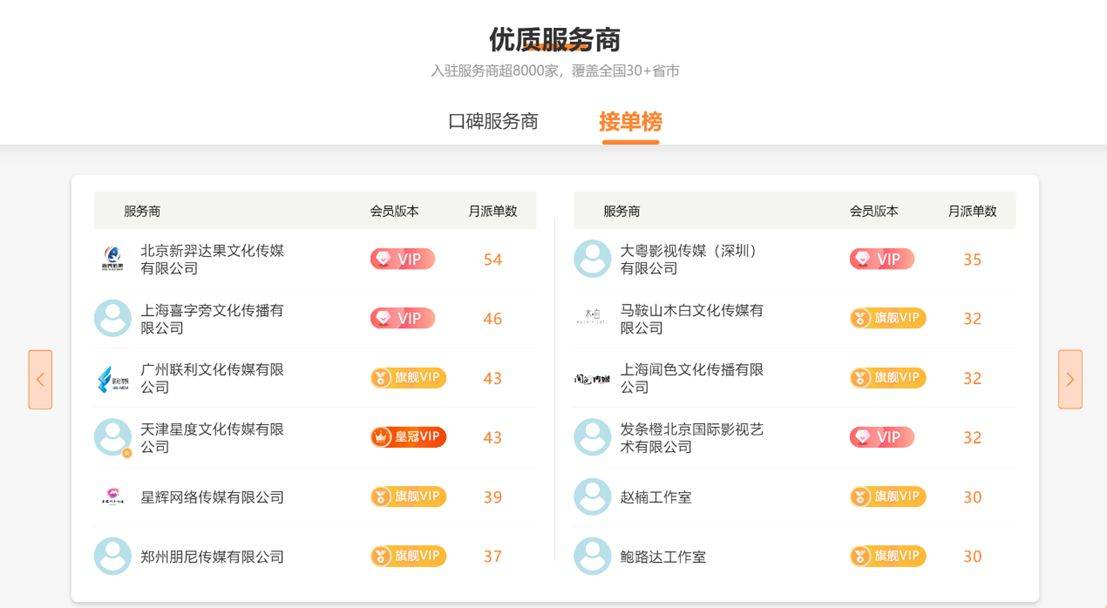Click the order count 54 for 北京新羿达果
This screenshot has width=1107, height=608.
pos(492,259)
